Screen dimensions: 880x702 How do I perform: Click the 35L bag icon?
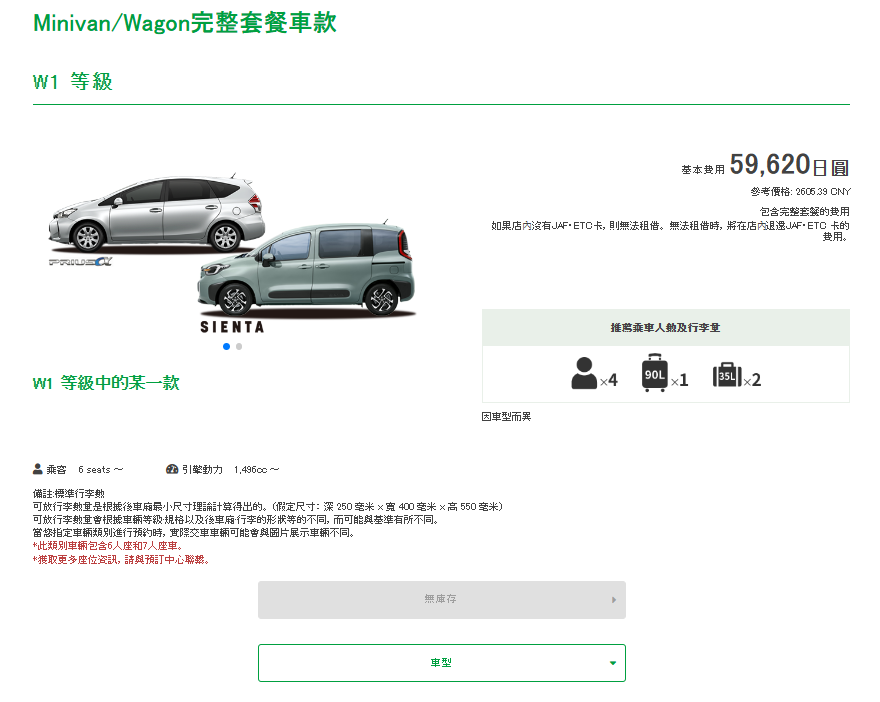point(726,375)
